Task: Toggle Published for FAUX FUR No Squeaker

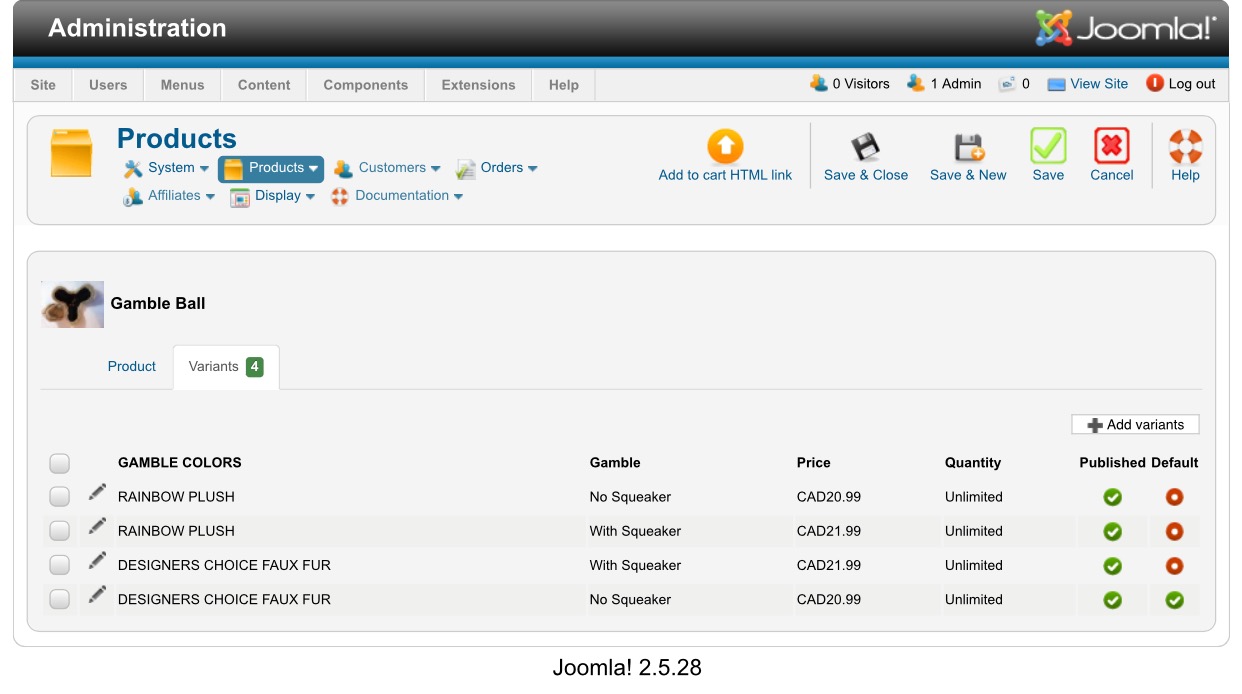Action: [x=1112, y=600]
